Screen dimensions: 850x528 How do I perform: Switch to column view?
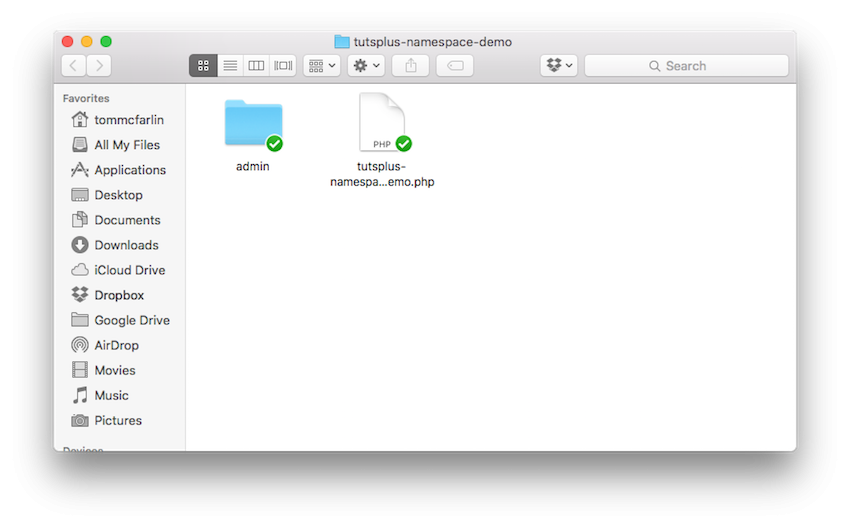256,66
